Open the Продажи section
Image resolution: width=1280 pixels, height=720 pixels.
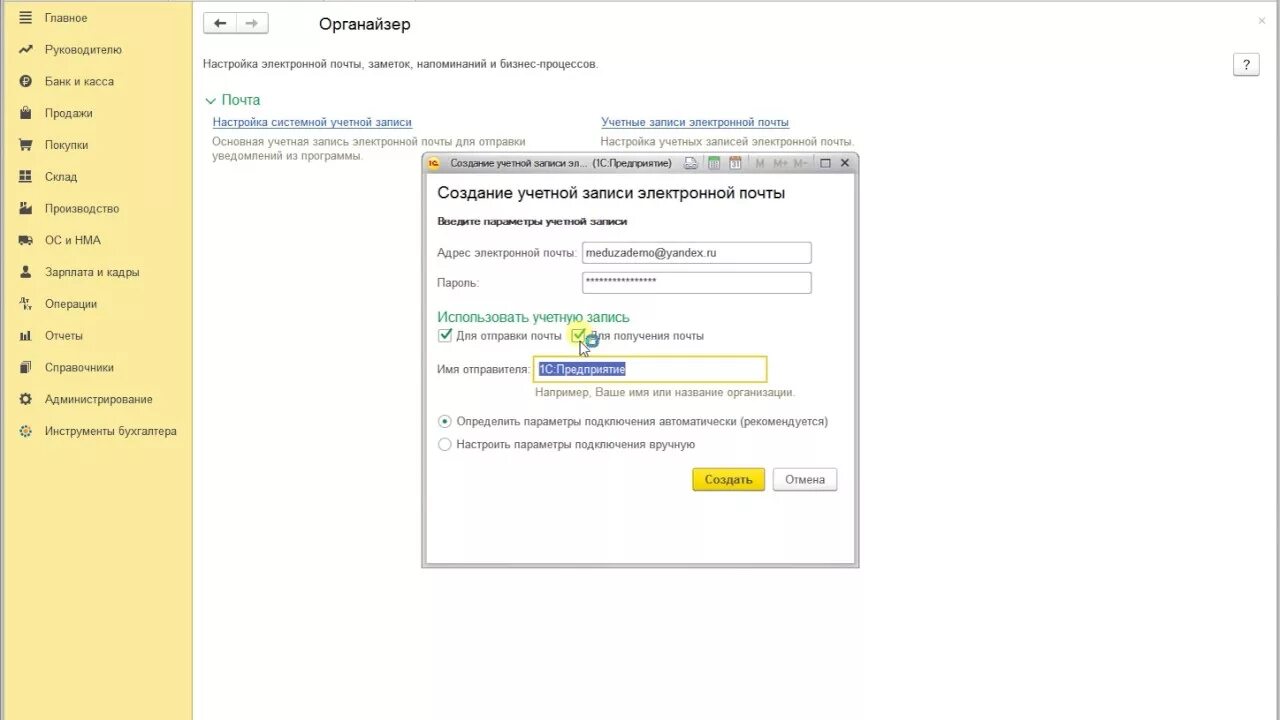pyautogui.click(x=68, y=114)
